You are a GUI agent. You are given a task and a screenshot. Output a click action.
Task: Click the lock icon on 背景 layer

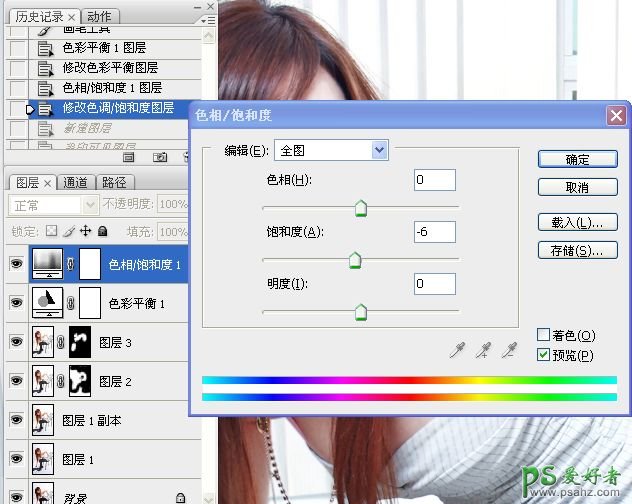(181, 498)
